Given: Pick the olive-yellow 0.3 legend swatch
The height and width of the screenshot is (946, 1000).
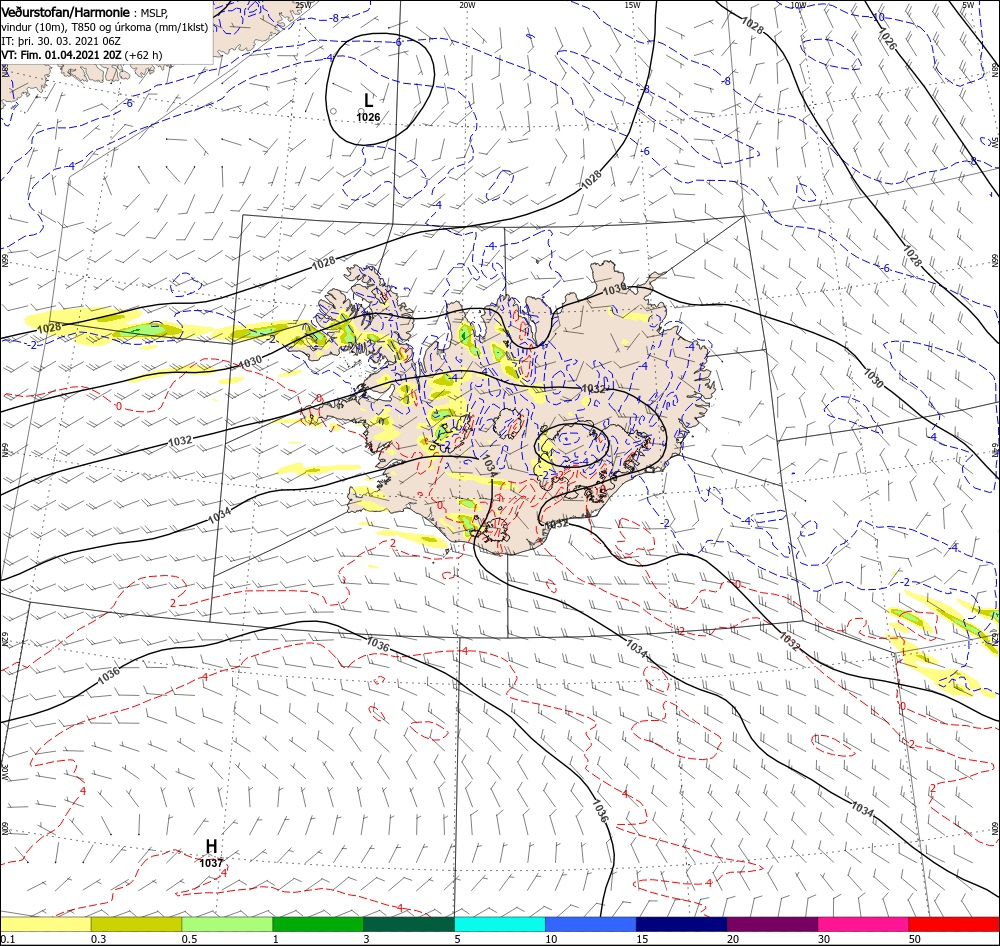Looking at the screenshot, I should pos(136,924).
